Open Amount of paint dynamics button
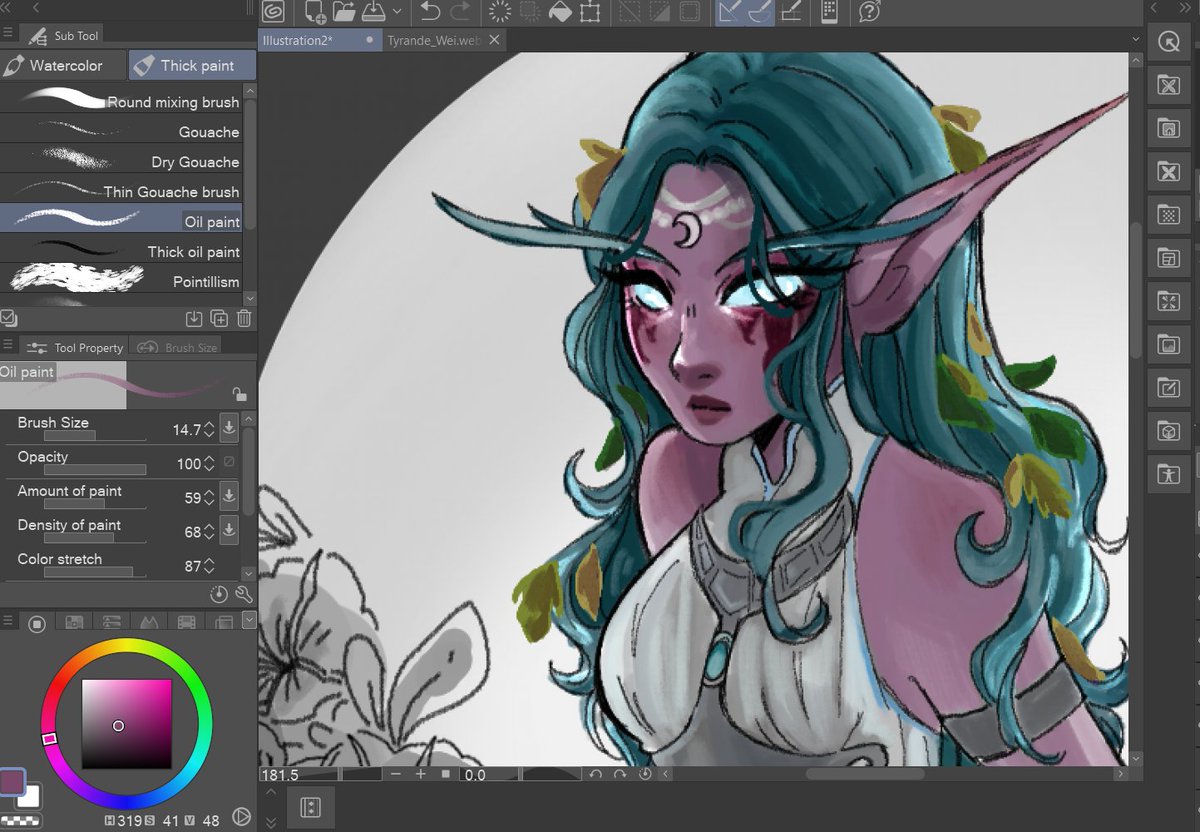 229,496
